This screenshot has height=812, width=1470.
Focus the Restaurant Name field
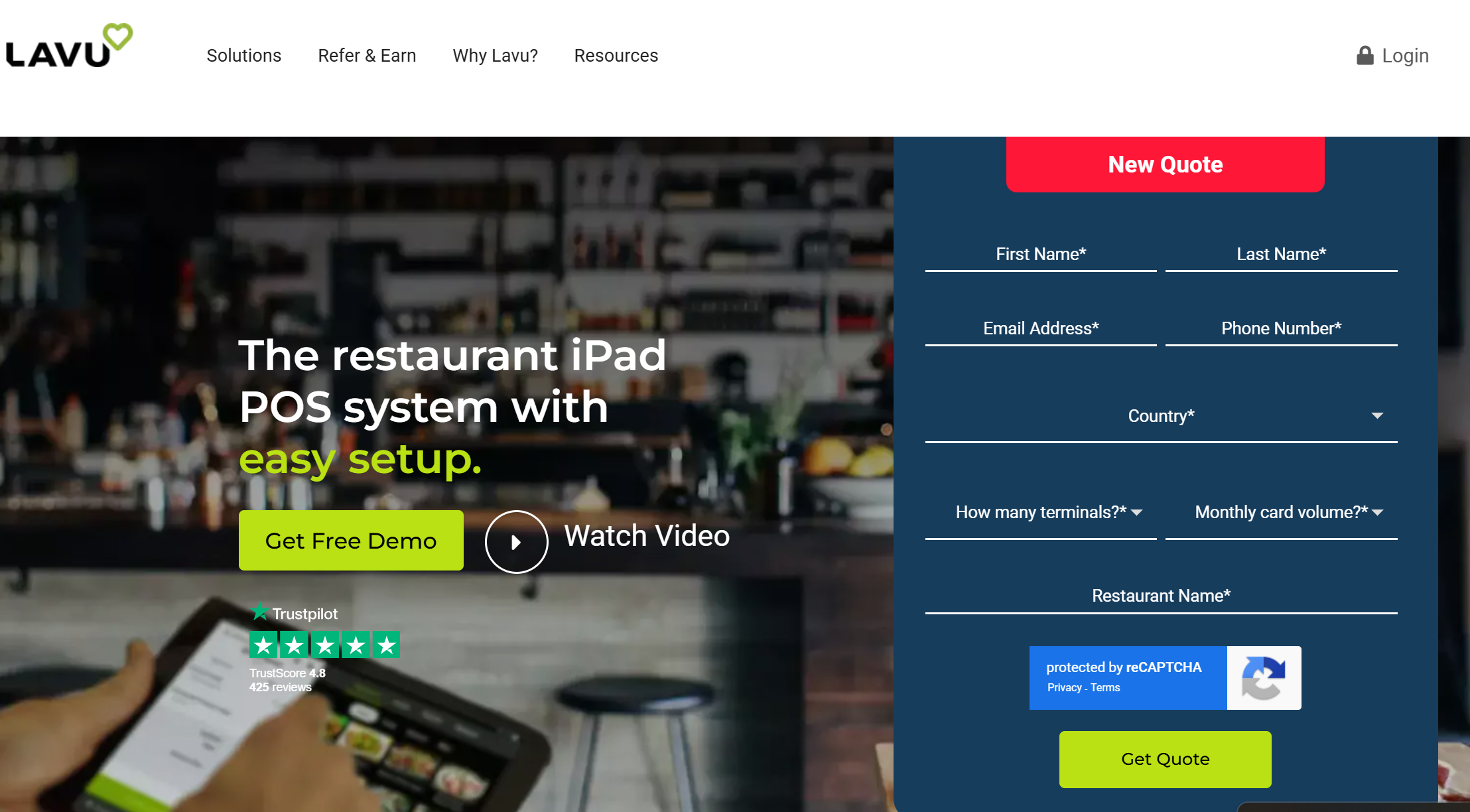tap(1161, 596)
